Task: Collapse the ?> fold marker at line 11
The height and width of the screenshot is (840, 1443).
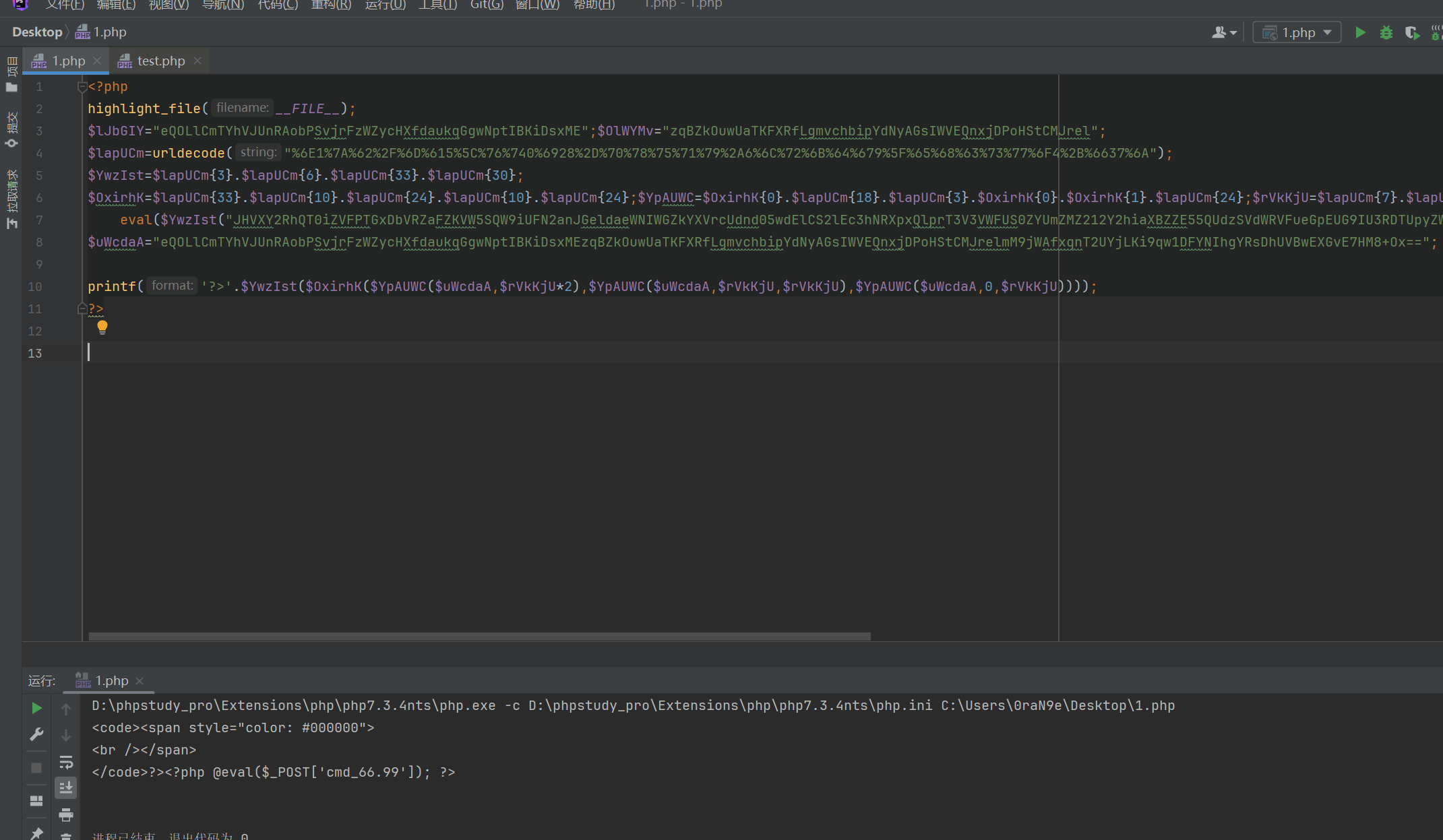Action: pos(82,309)
